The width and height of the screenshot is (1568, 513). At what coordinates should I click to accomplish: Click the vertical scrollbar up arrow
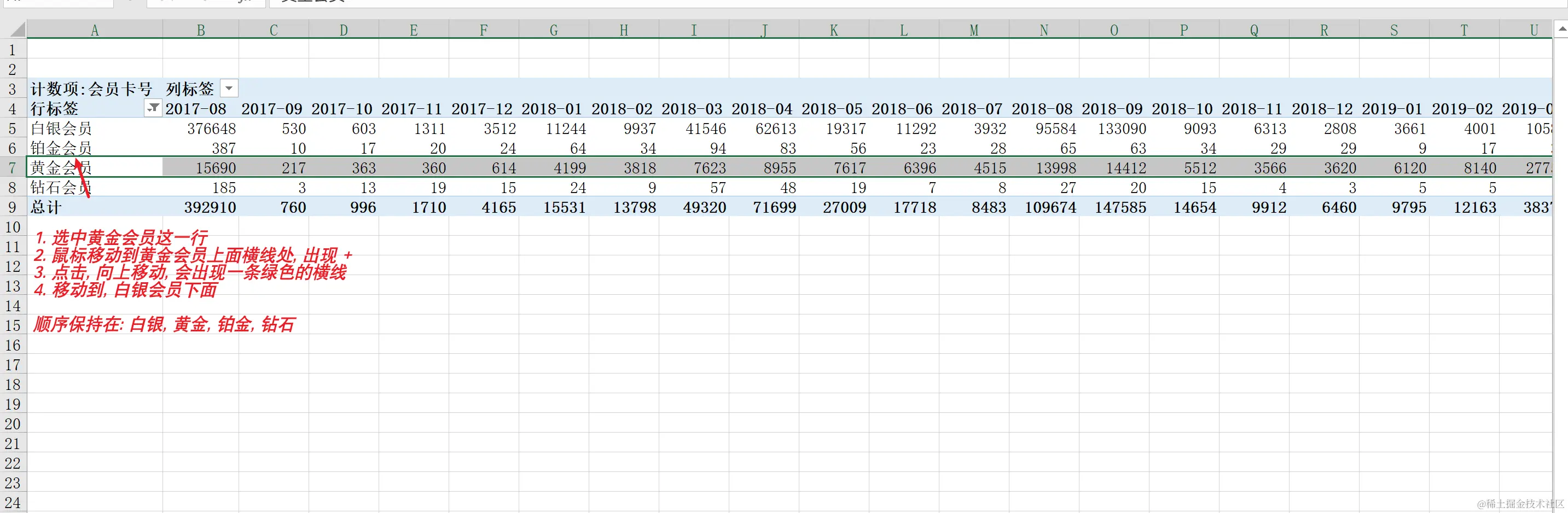[x=1561, y=28]
